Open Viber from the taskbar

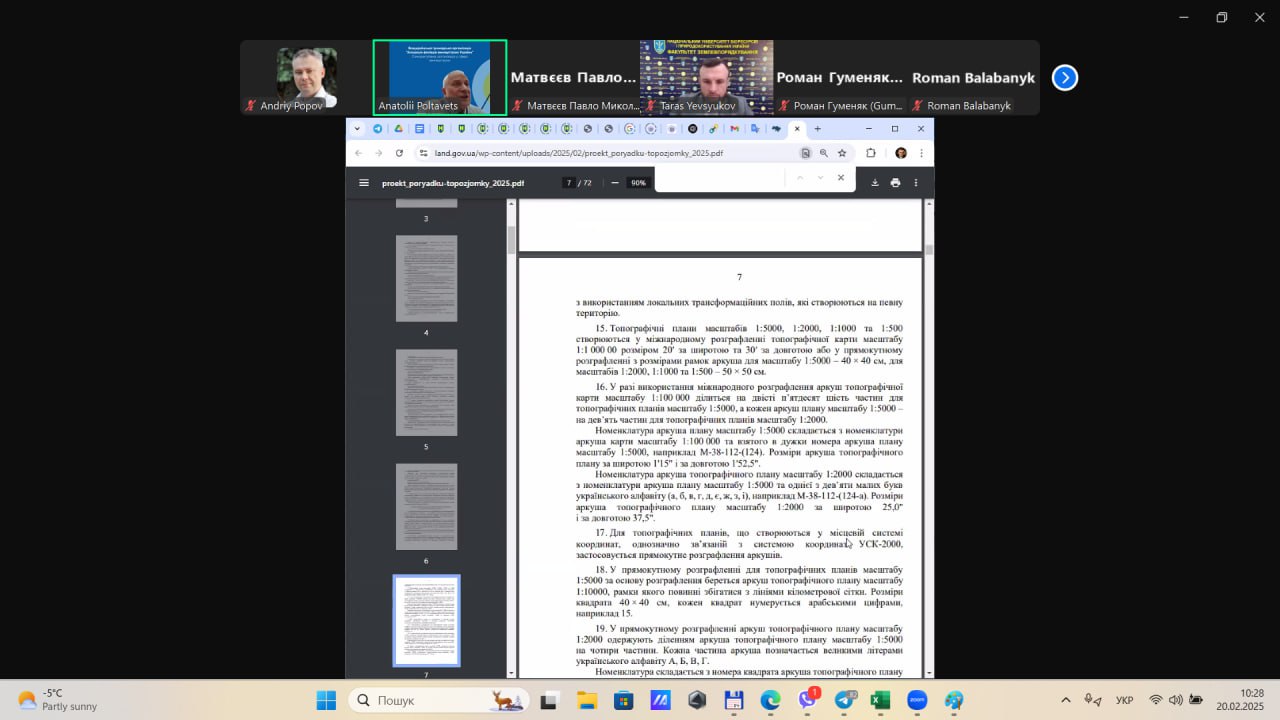808,701
